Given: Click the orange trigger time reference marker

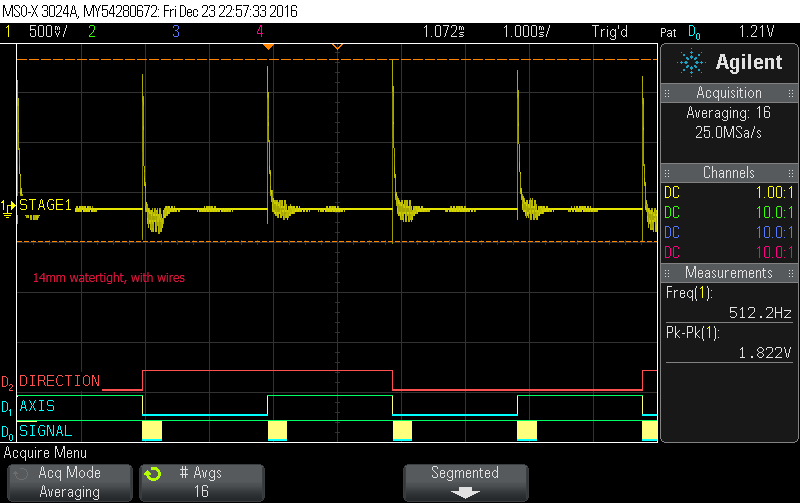Looking at the screenshot, I should (269, 47).
